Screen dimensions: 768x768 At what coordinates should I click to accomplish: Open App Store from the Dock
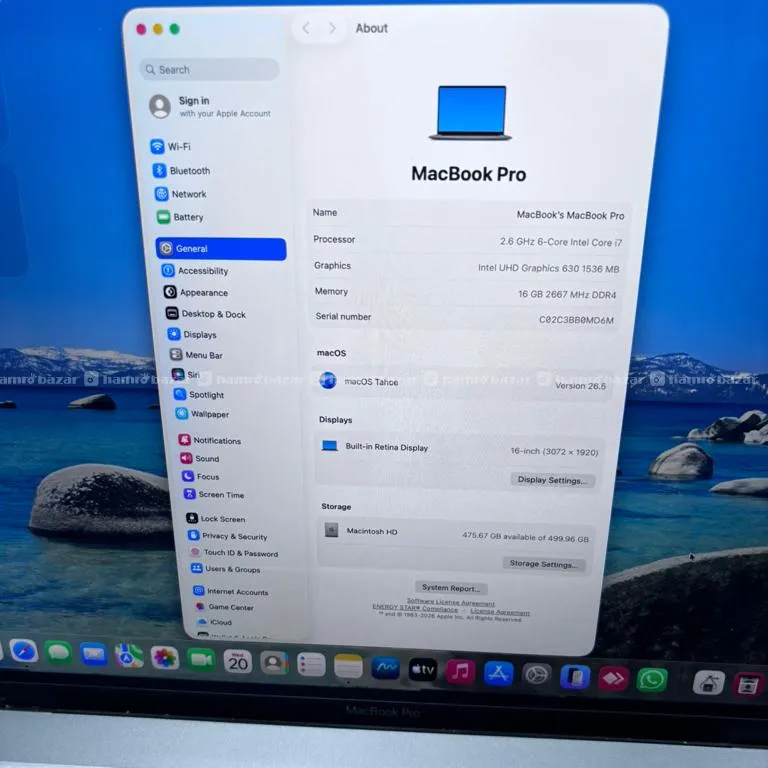pos(498,673)
